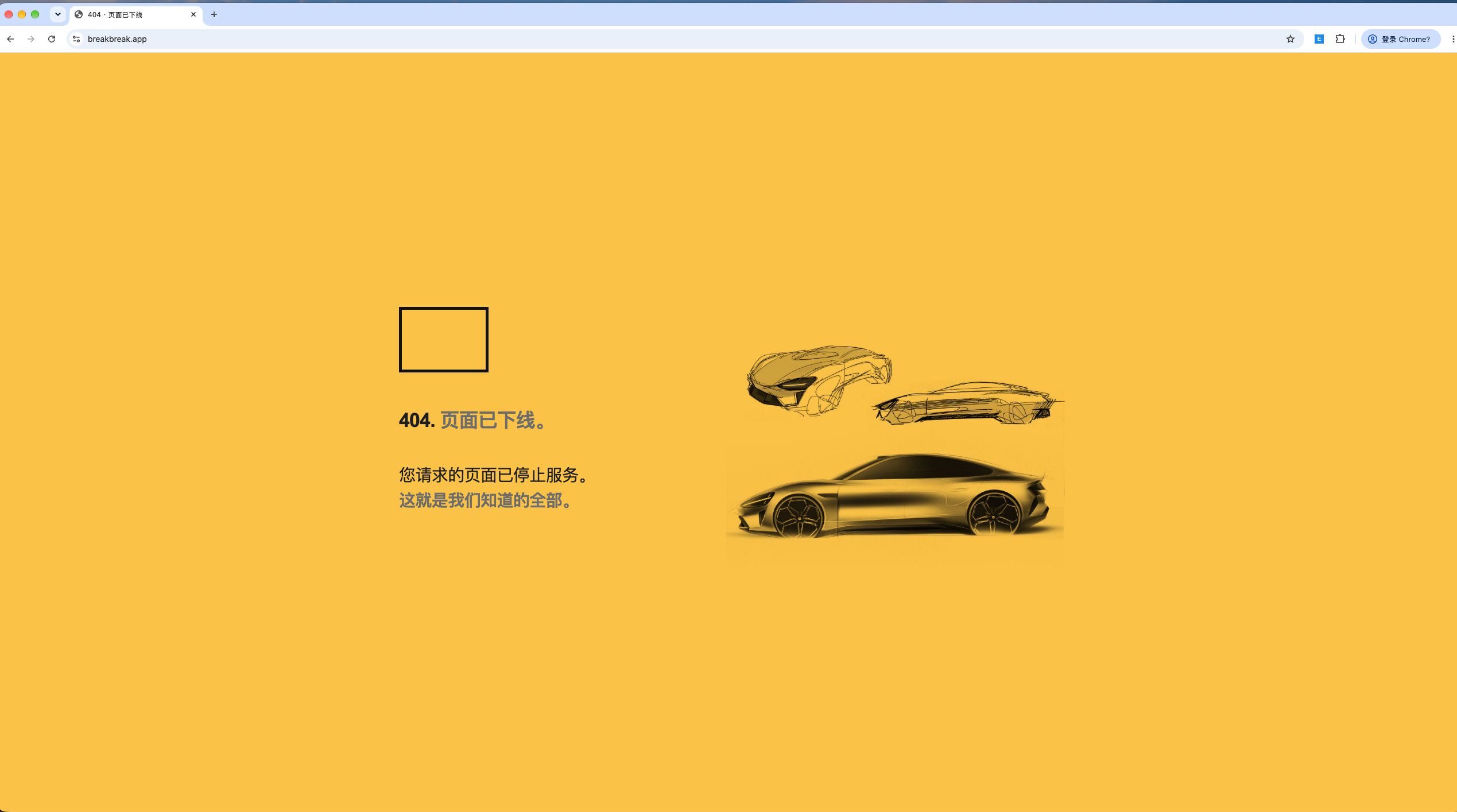Minimize window with yellow button

22,14
